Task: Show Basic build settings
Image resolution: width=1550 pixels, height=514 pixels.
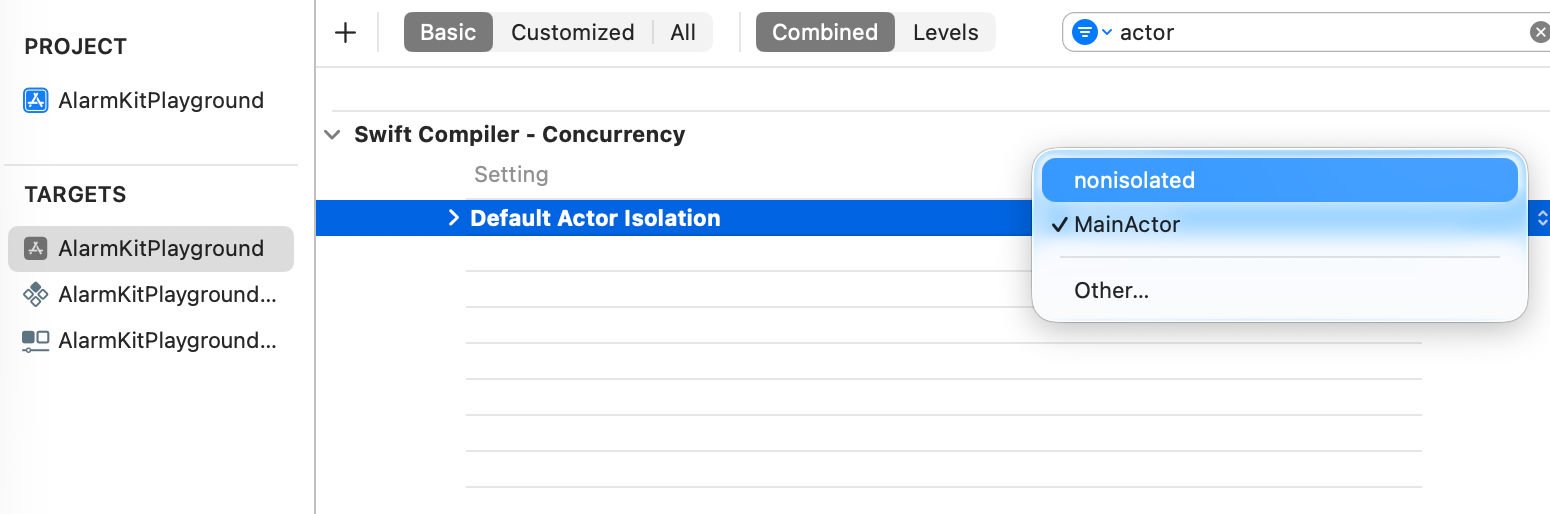Action: coord(448,32)
